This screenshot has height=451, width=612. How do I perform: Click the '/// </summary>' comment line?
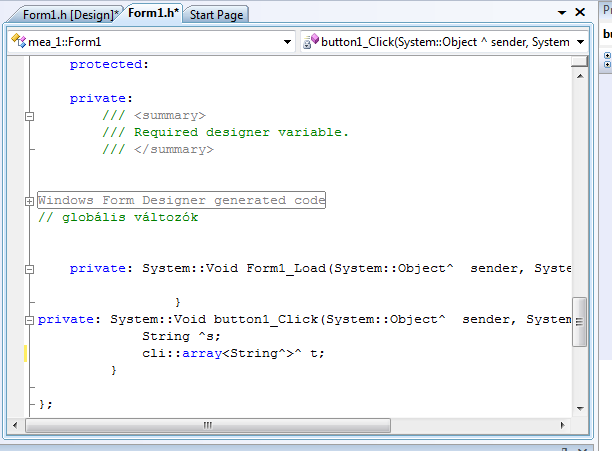[x=158, y=149]
